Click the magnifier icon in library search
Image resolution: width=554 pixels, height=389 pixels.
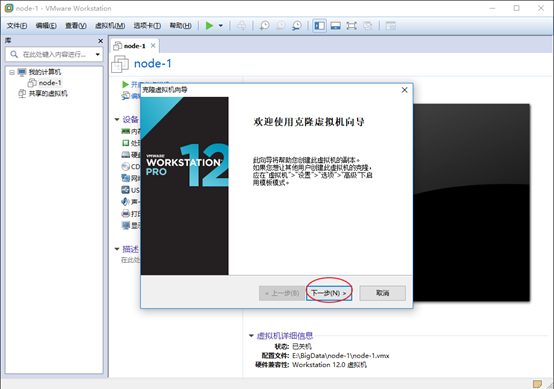coord(14,54)
